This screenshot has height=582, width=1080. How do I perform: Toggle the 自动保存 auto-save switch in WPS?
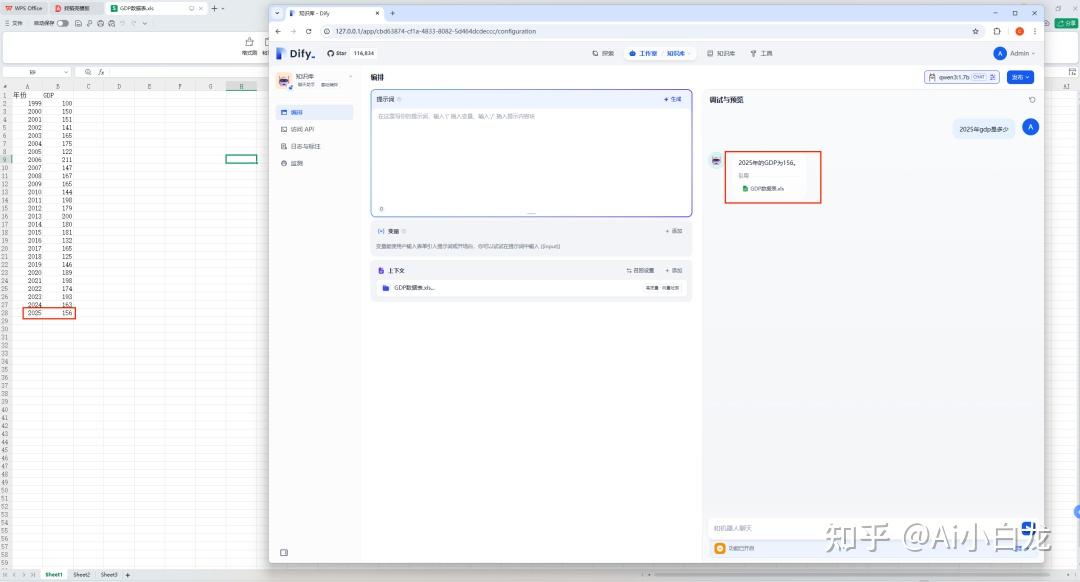click(x=63, y=22)
